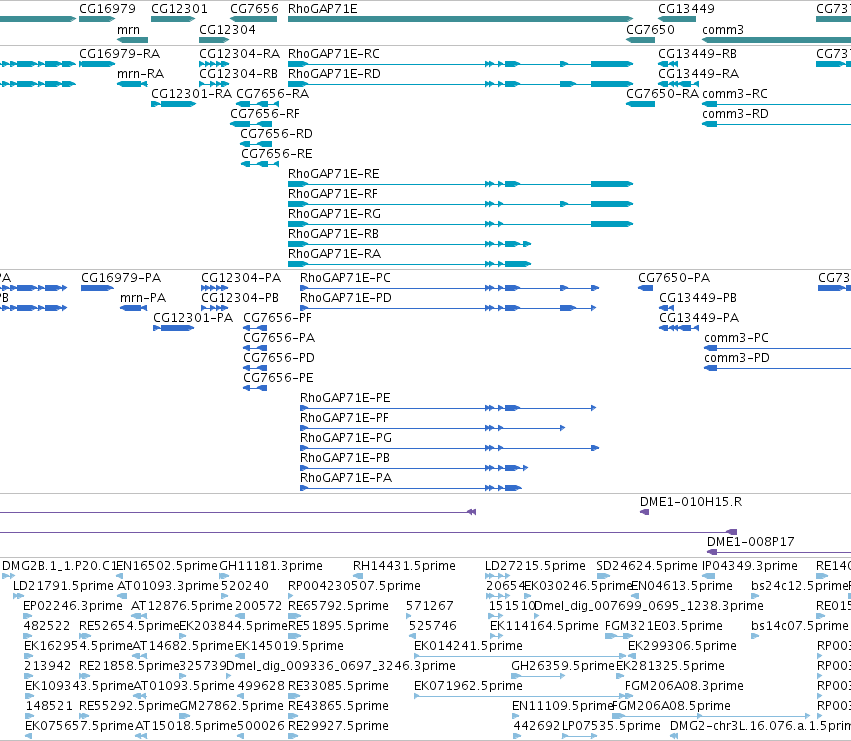Click protein RhoGAP71E-PB

[x=345, y=459]
